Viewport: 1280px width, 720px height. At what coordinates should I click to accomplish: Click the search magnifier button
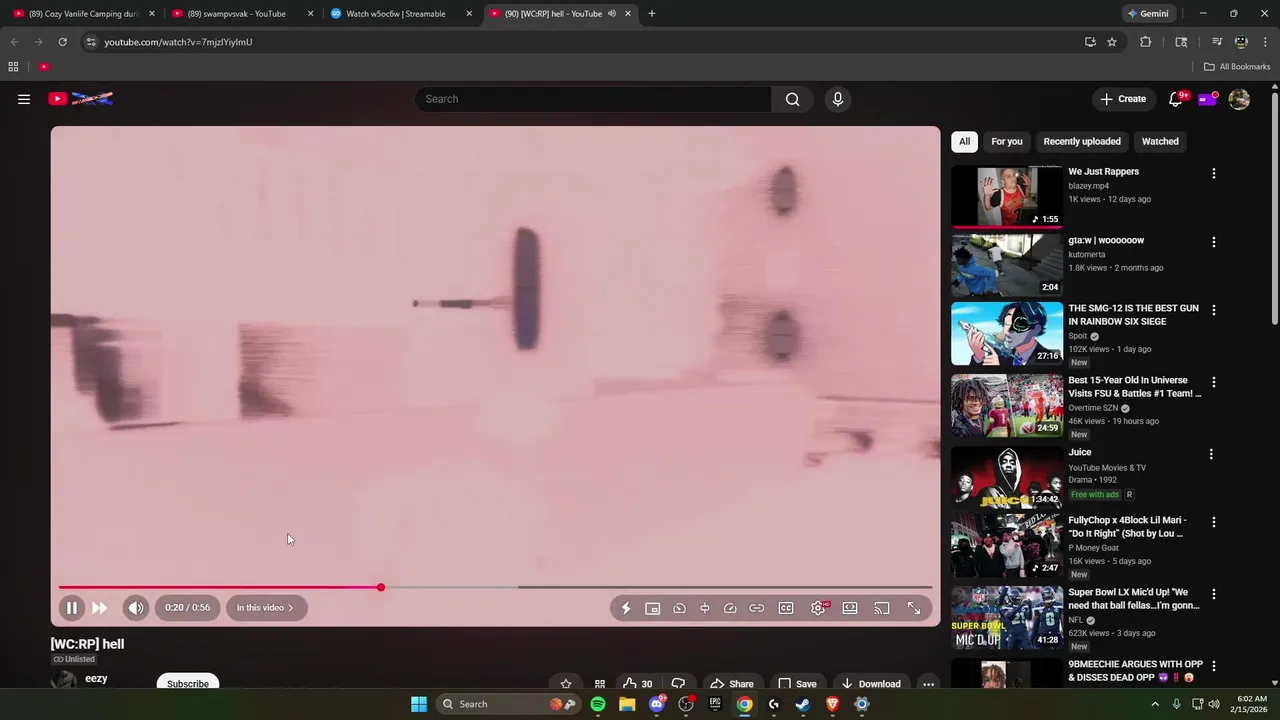pyautogui.click(x=793, y=99)
